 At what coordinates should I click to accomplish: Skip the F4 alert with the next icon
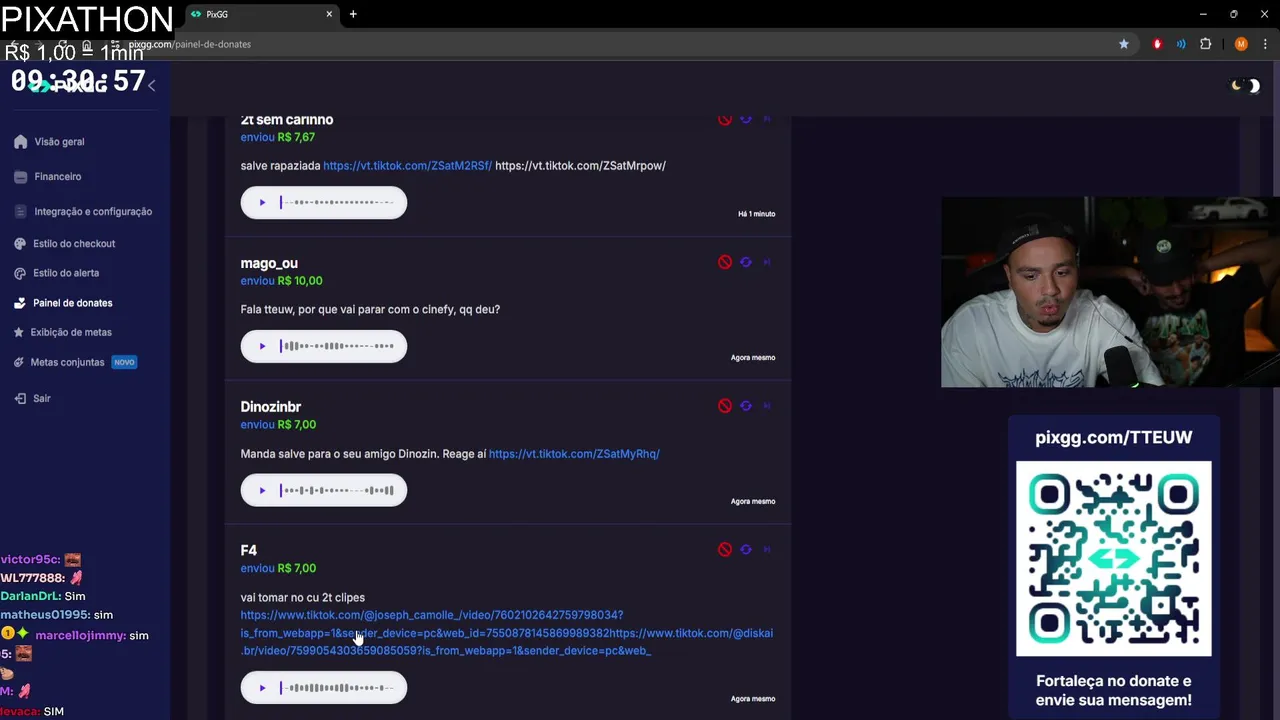click(x=767, y=549)
